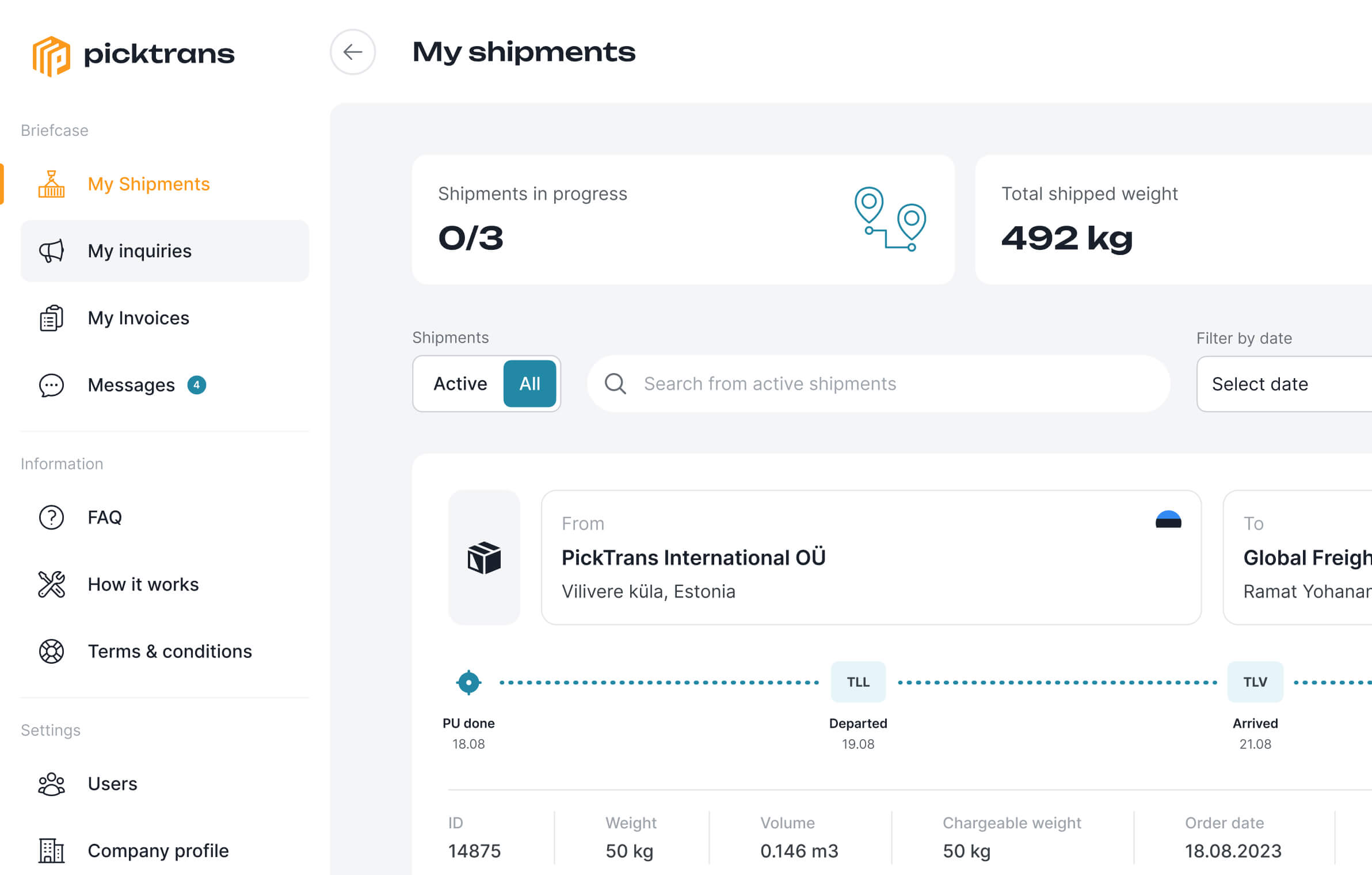The image size is (1372, 875).
Task: Click the megaphone icon for My inquiries
Action: pyautogui.click(x=51, y=250)
